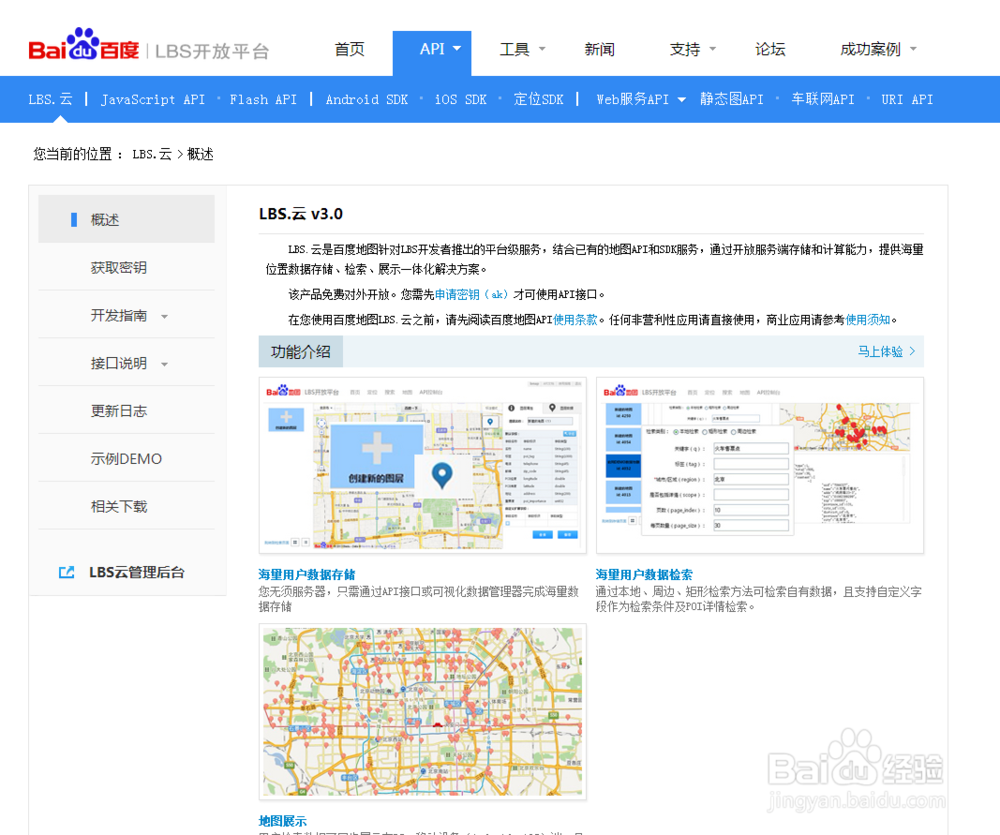Image resolution: width=1000 pixels, height=835 pixels.
Task: Expand the 成功案例 dropdown arrow
Action: click(x=913, y=48)
